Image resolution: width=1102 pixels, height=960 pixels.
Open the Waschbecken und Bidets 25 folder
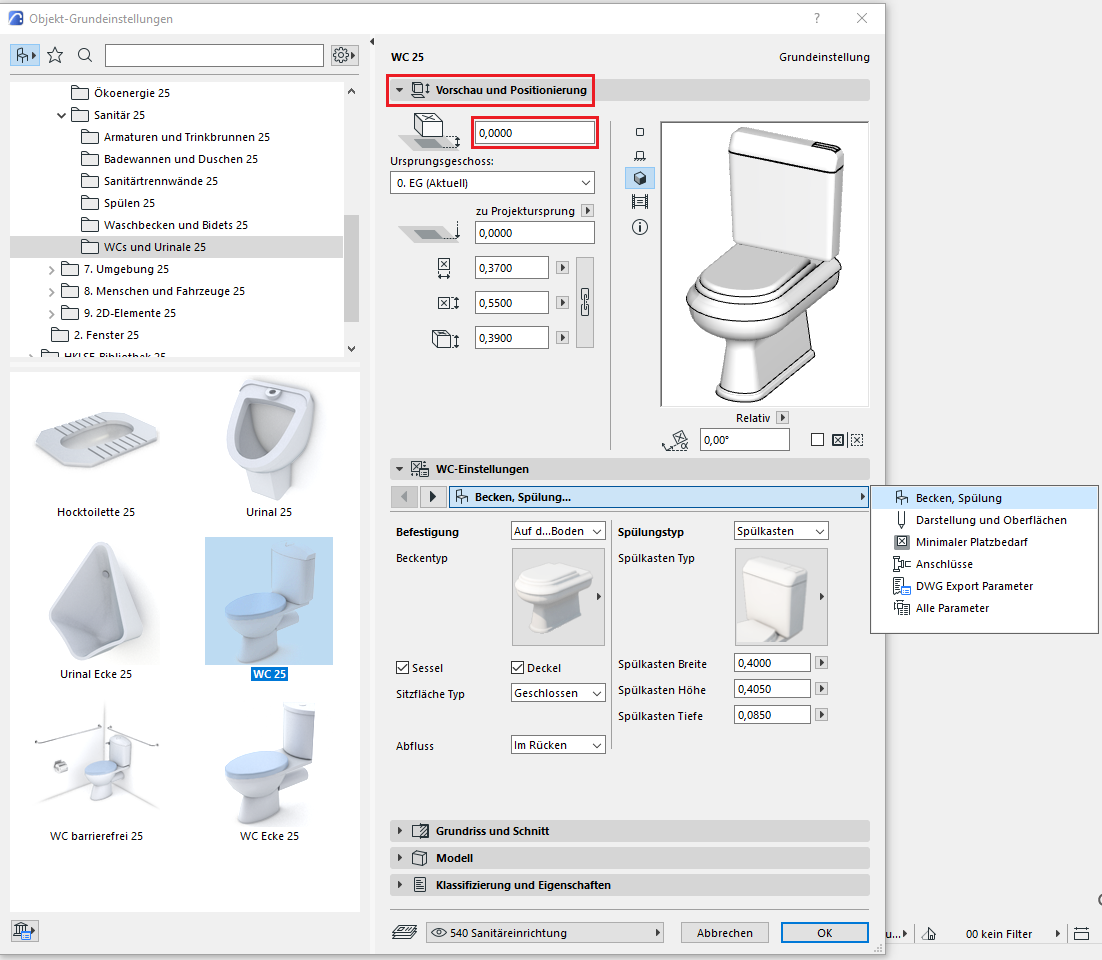pos(175,225)
